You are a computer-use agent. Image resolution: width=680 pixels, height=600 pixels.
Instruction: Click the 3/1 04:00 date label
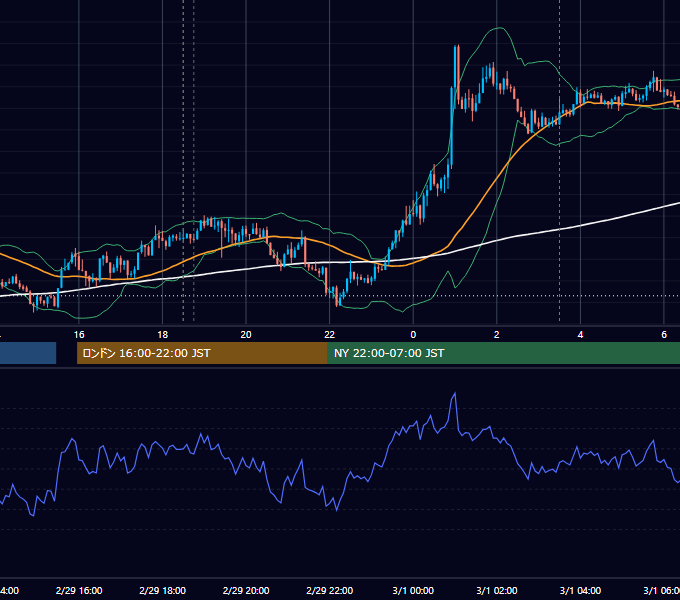pyautogui.click(x=580, y=590)
